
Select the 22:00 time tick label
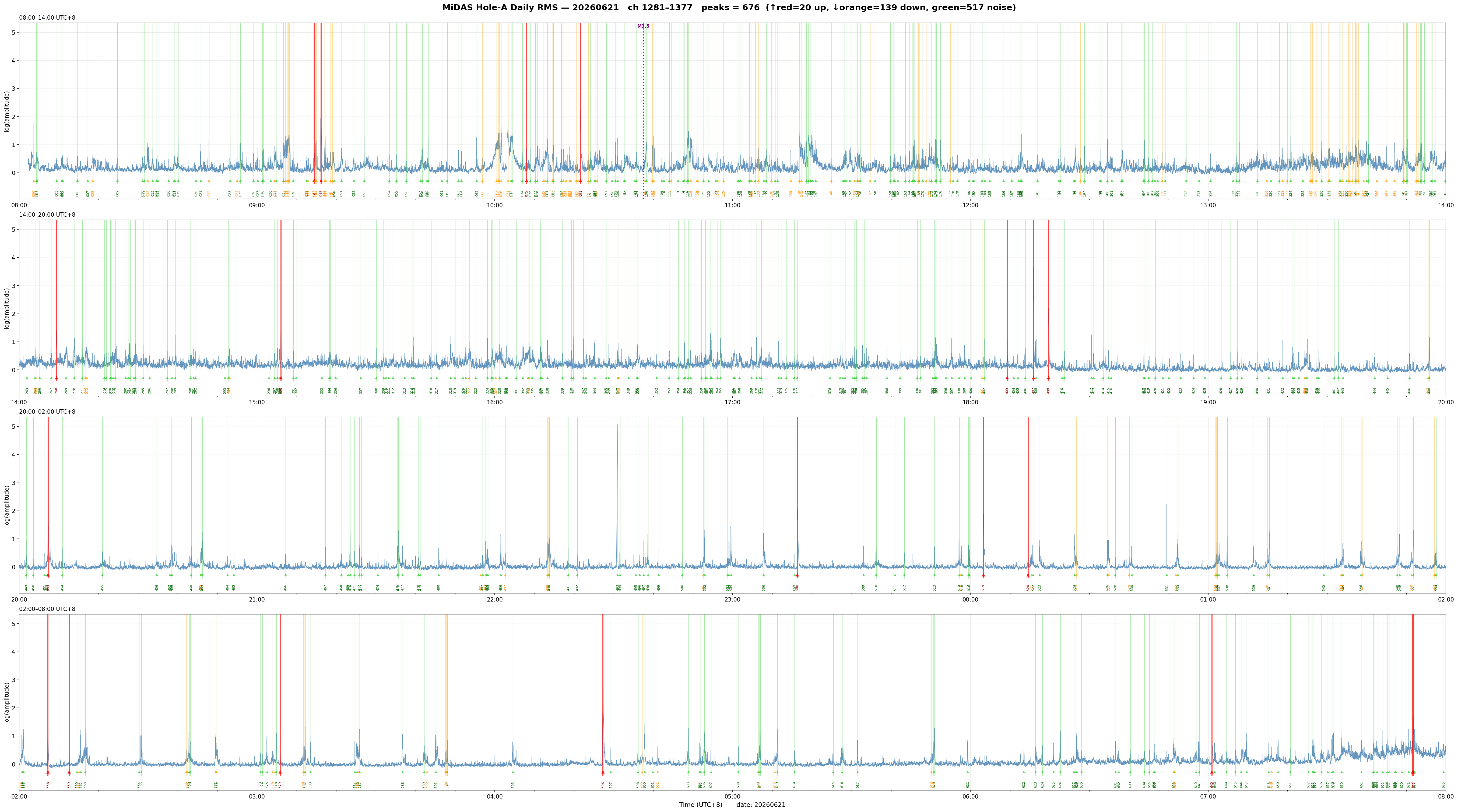pyautogui.click(x=495, y=599)
